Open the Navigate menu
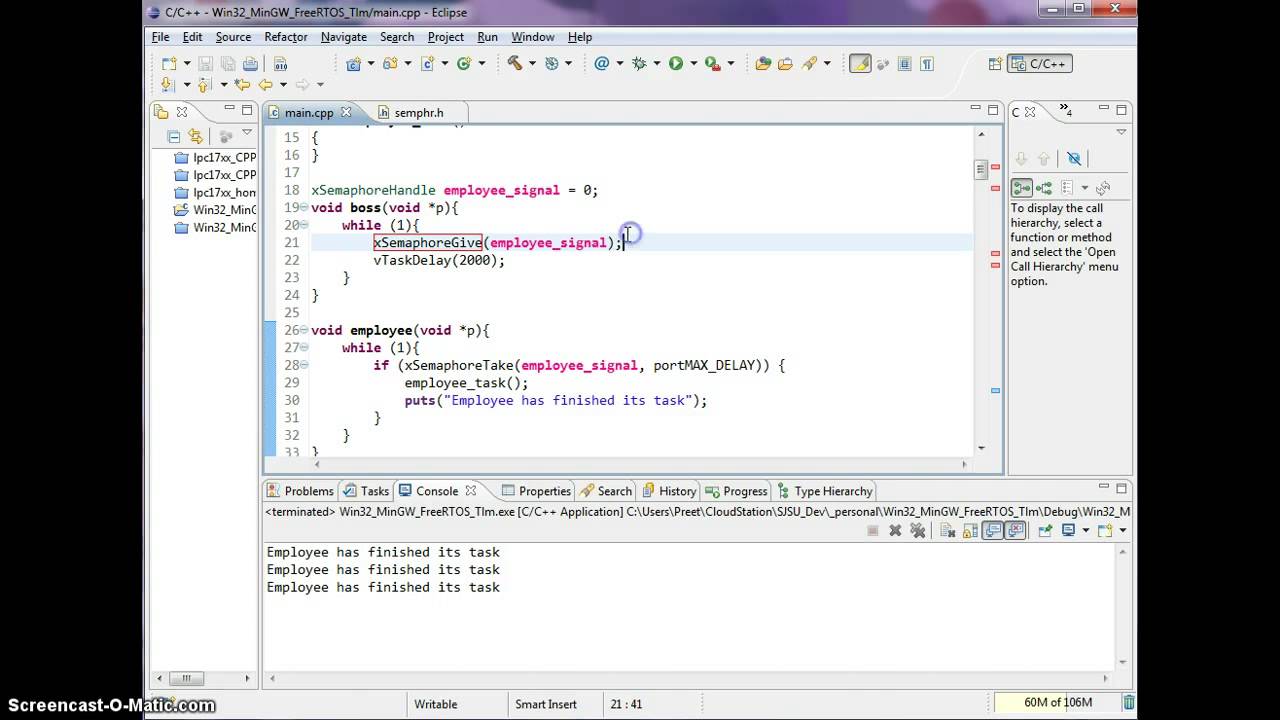This screenshot has height=720, width=1280. [343, 37]
